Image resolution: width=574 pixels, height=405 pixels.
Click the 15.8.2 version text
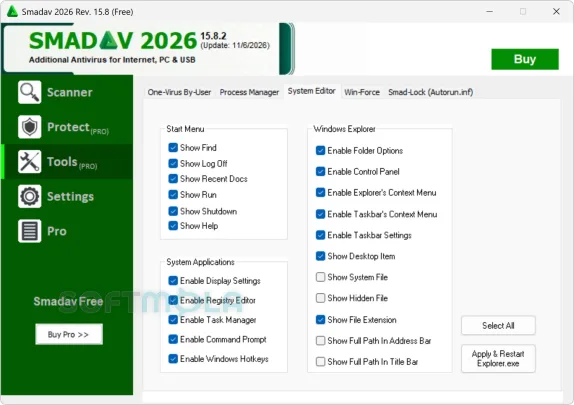point(213,36)
